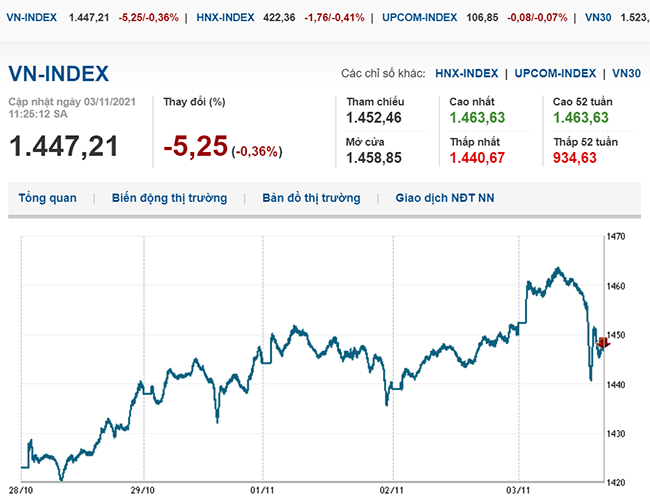
Task: Select the 29/10 date on chart axis
Action: [144, 491]
